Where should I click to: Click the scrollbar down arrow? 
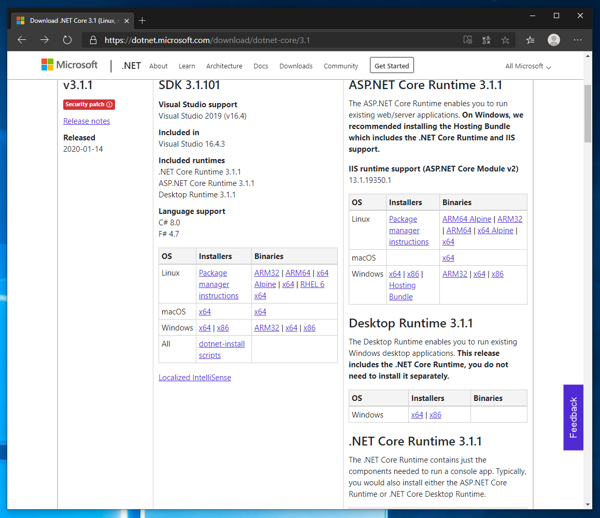[588, 504]
